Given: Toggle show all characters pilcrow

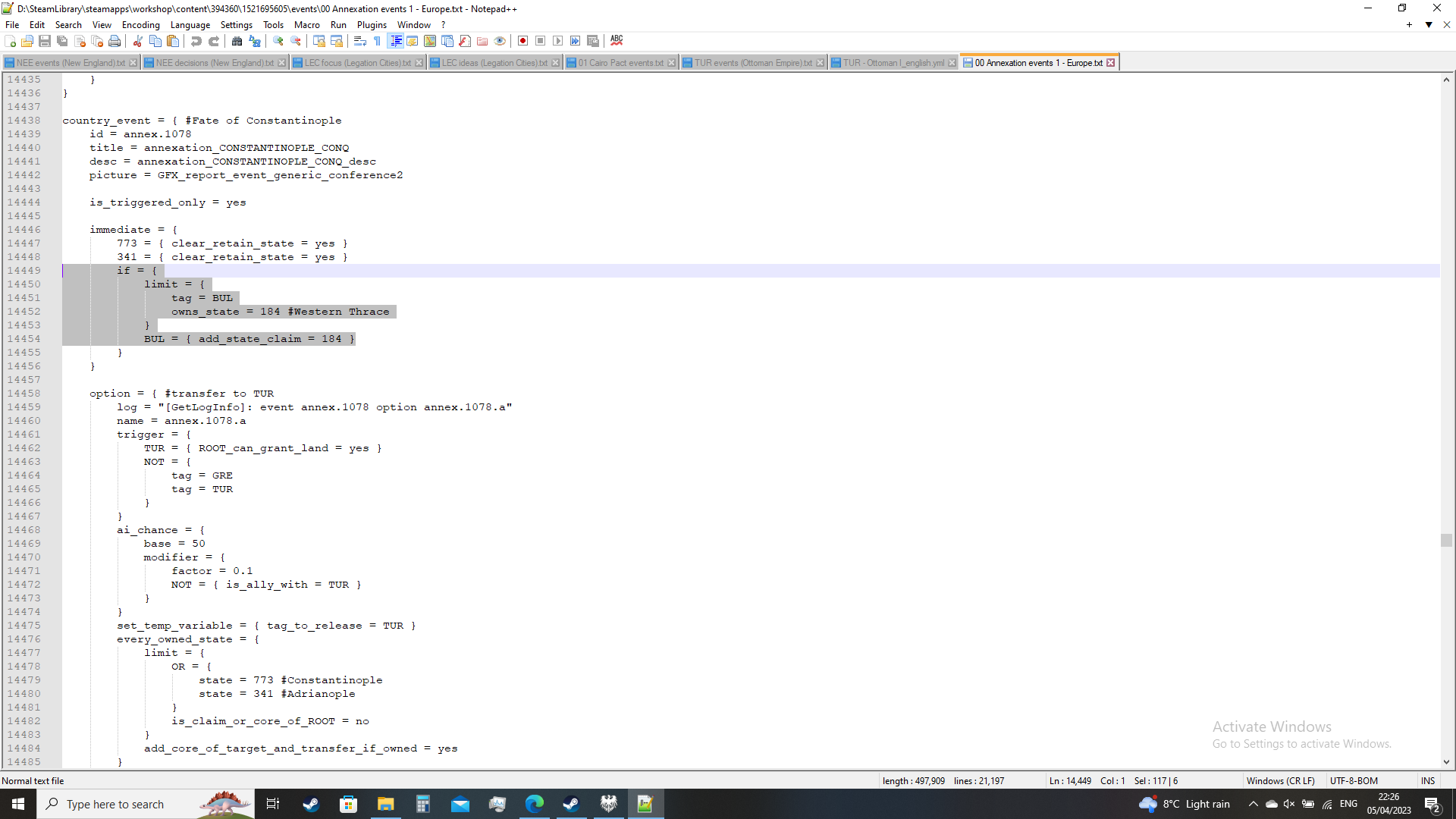Looking at the screenshot, I should click(x=378, y=41).
